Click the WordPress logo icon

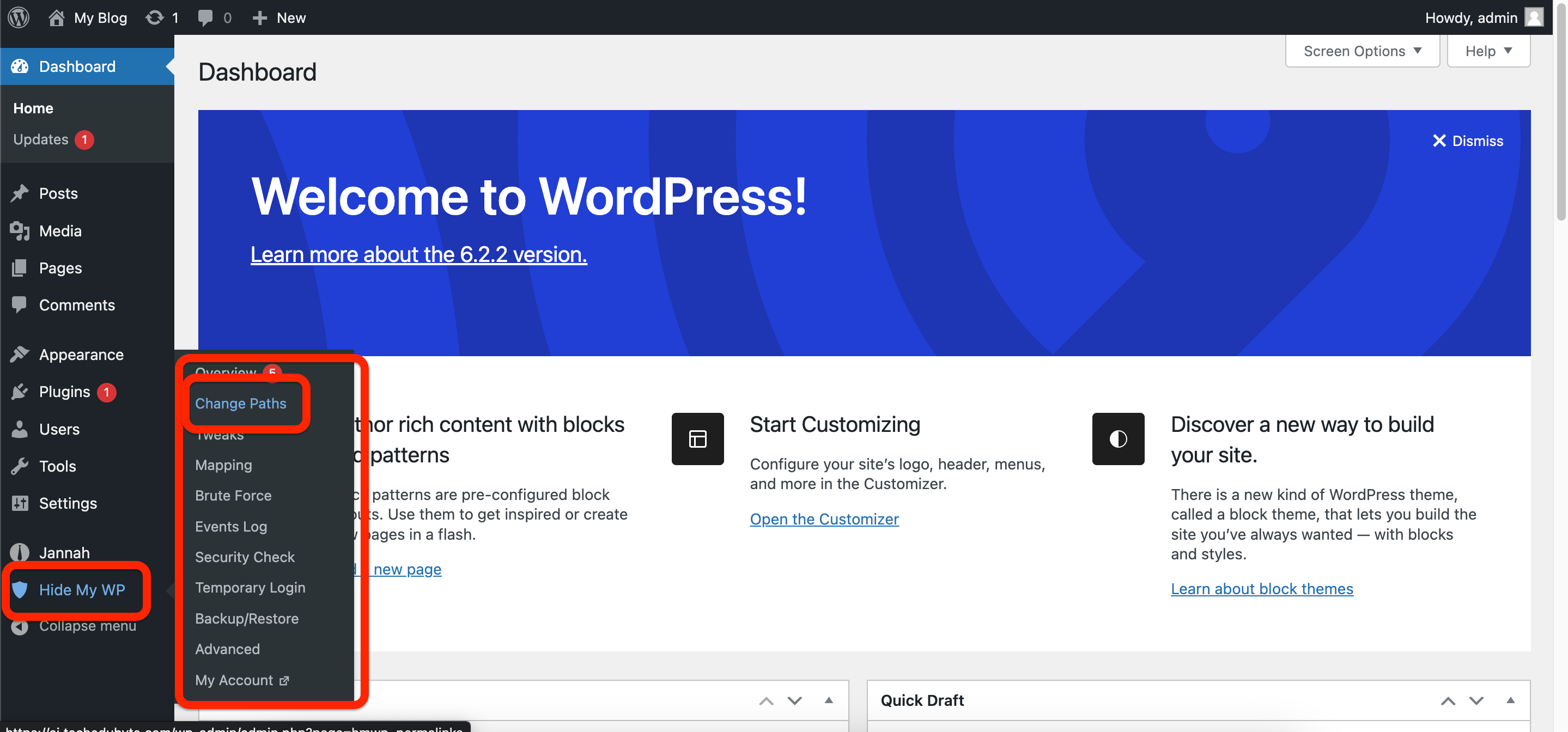[19, 17]
